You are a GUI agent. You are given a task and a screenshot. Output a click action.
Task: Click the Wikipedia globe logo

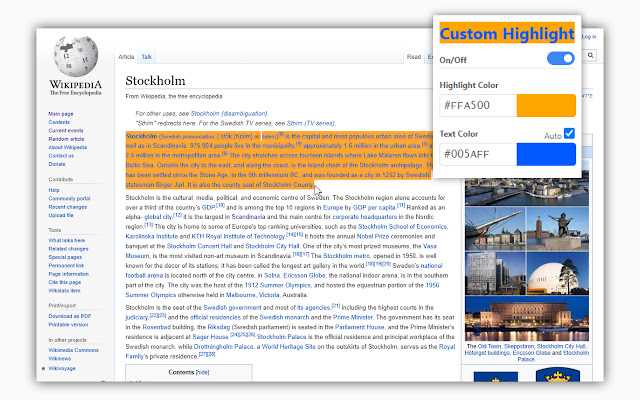76,56
